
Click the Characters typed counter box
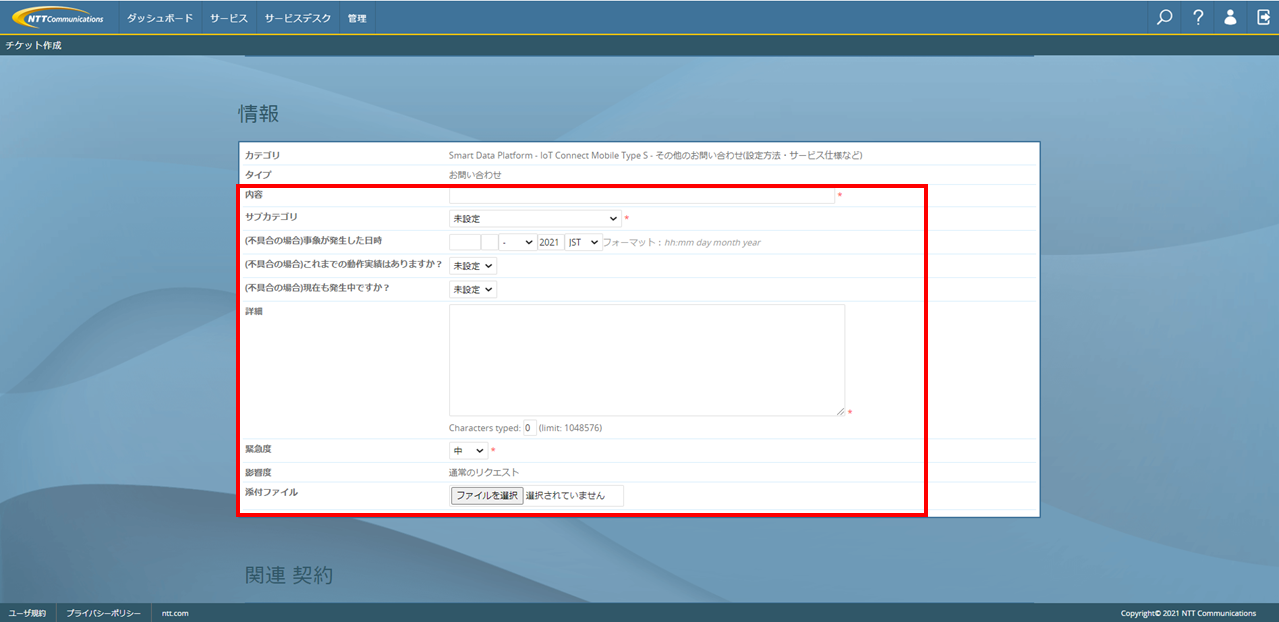tap(530, 427)
